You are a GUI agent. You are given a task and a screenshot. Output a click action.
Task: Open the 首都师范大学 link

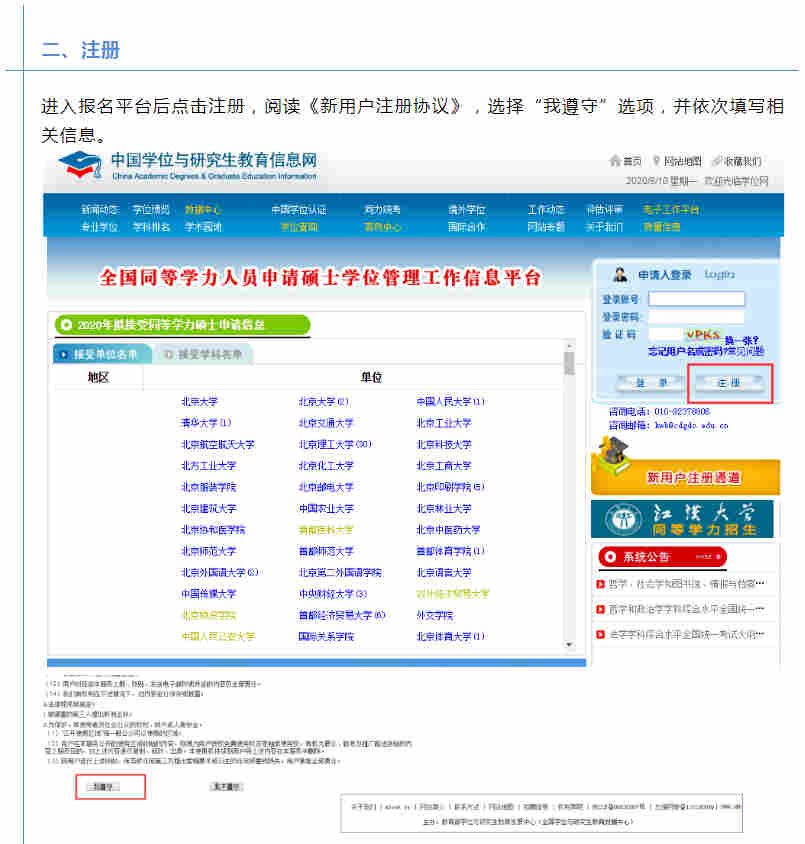pos(326,551)
